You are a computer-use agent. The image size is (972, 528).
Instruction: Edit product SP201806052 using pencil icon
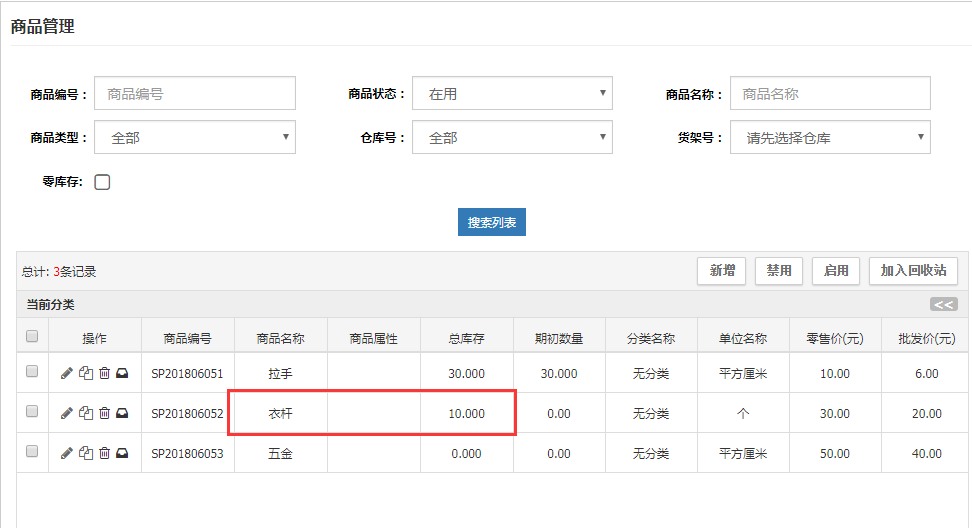[67, 413]
